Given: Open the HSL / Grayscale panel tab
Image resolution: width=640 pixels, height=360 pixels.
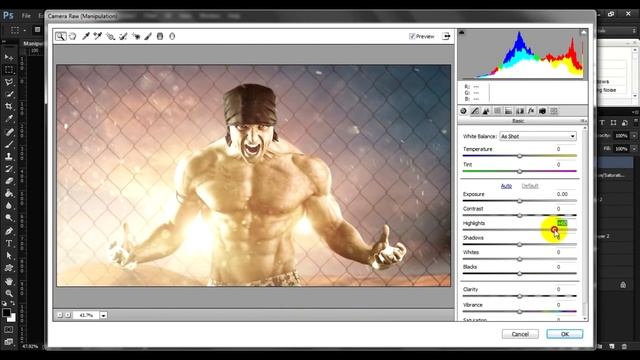Looking at the screenshot, I should [x=497, y=111].
